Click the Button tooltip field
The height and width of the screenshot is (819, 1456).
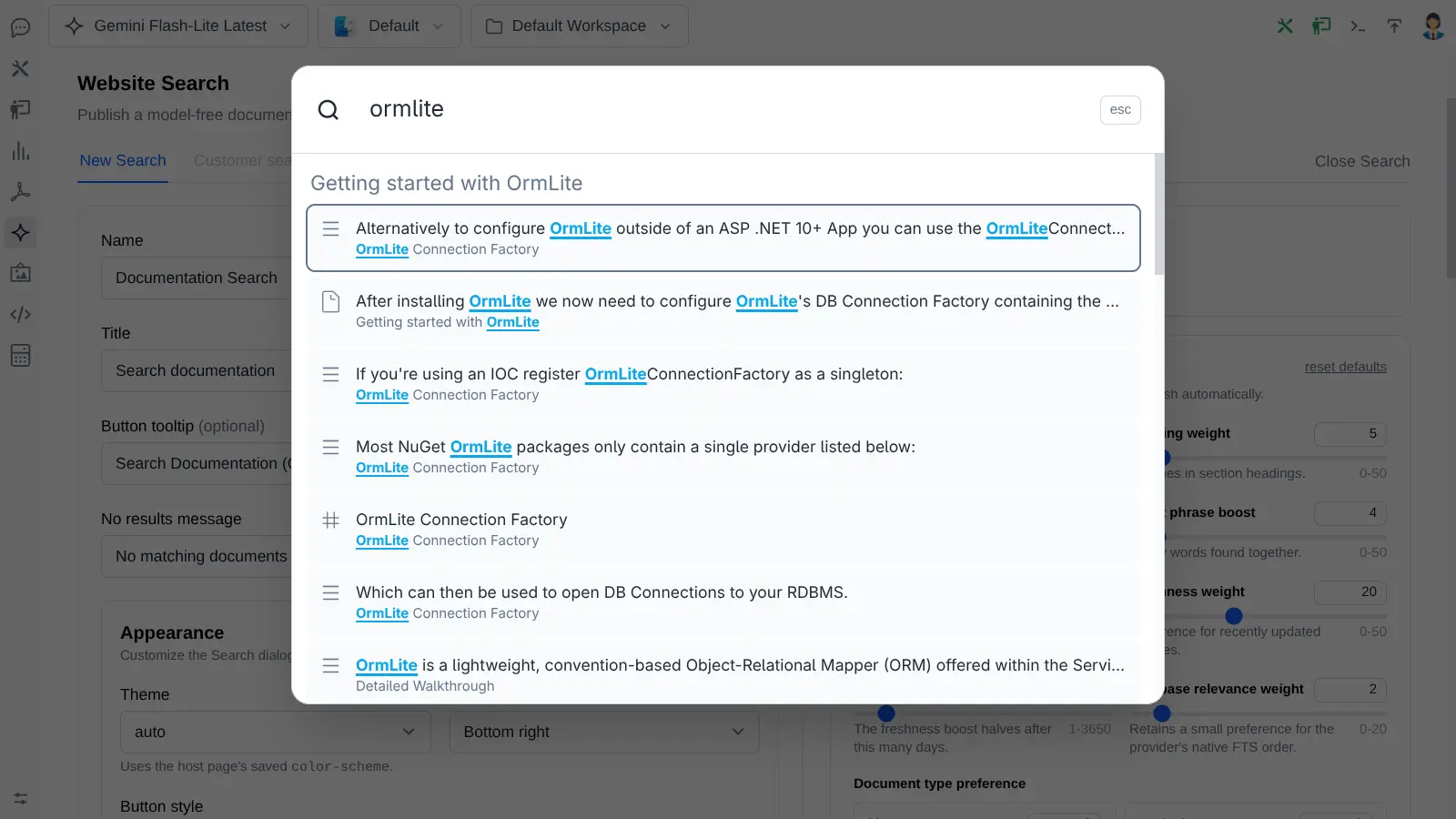click(x=196, y=463)
